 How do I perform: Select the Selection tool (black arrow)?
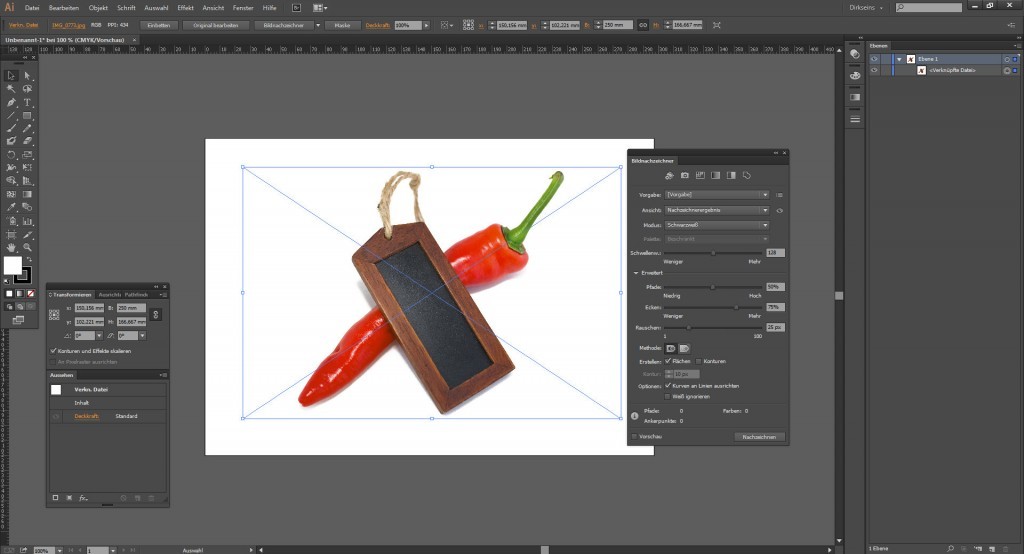pos(11,76)
